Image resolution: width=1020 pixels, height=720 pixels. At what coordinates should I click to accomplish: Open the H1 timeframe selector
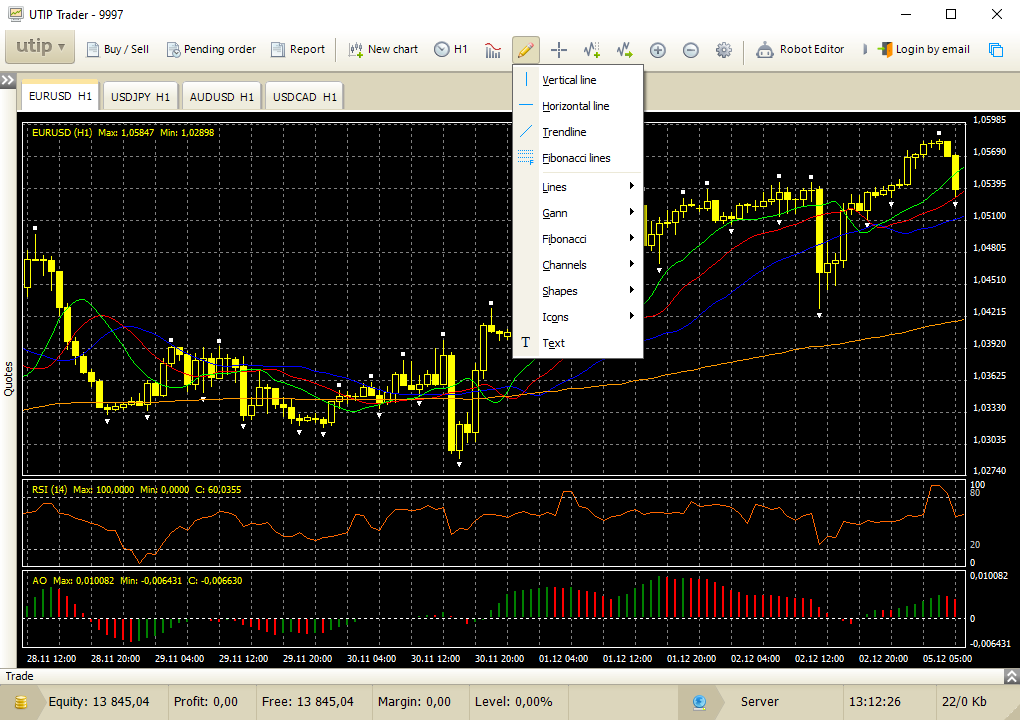coord(451,49)
